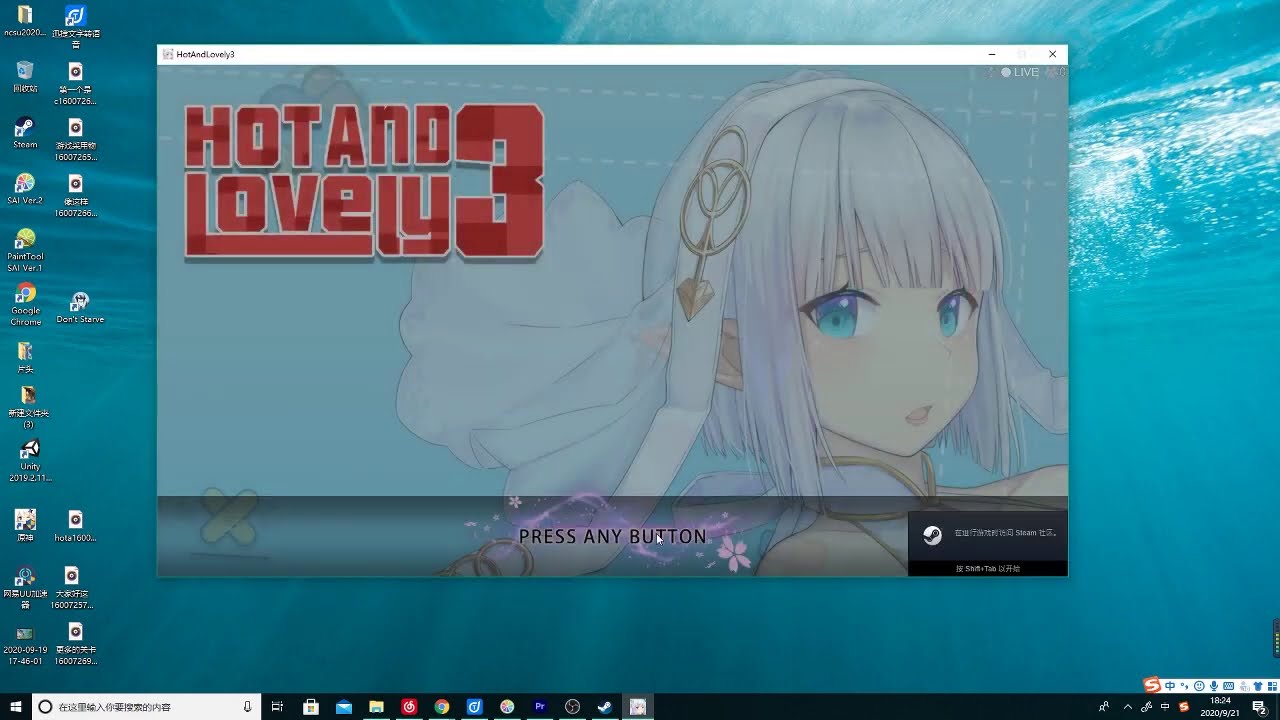Click the PRESS ANY BUTTON prompt

tap(612, 537)
